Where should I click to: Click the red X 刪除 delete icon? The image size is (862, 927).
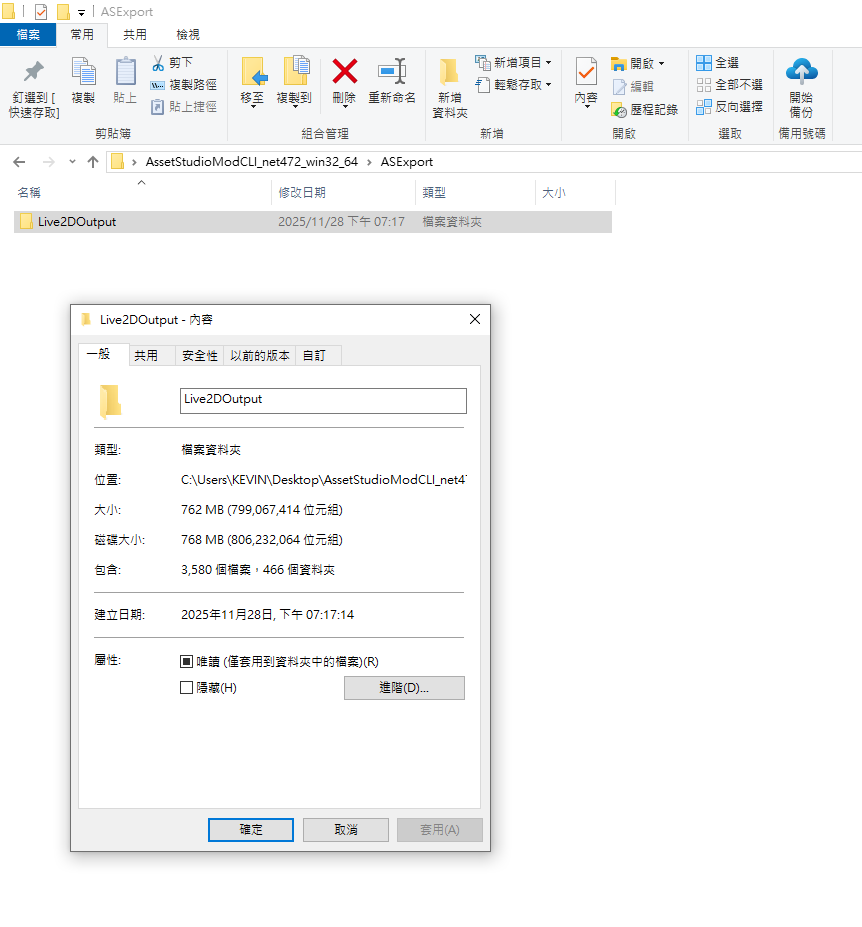(344, 71)
